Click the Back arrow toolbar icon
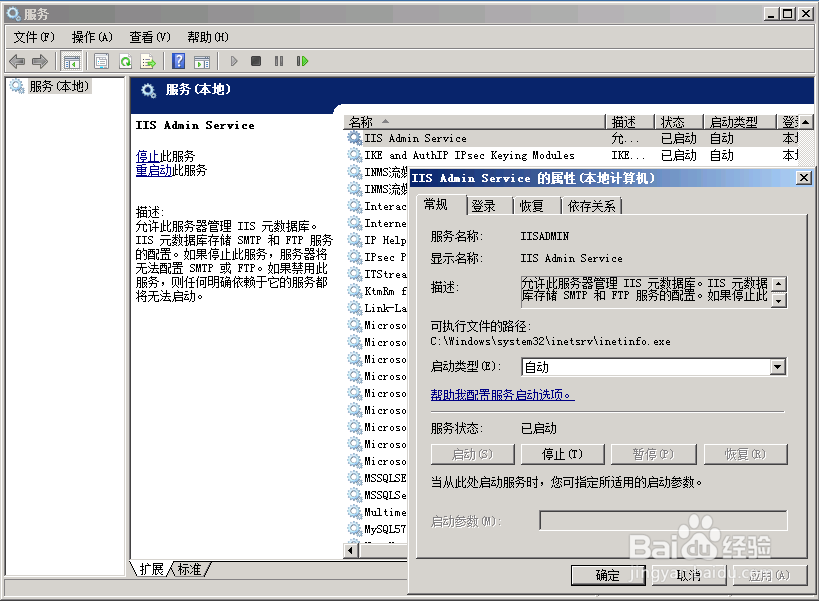The image size is (819, 601). click(17, 62)
